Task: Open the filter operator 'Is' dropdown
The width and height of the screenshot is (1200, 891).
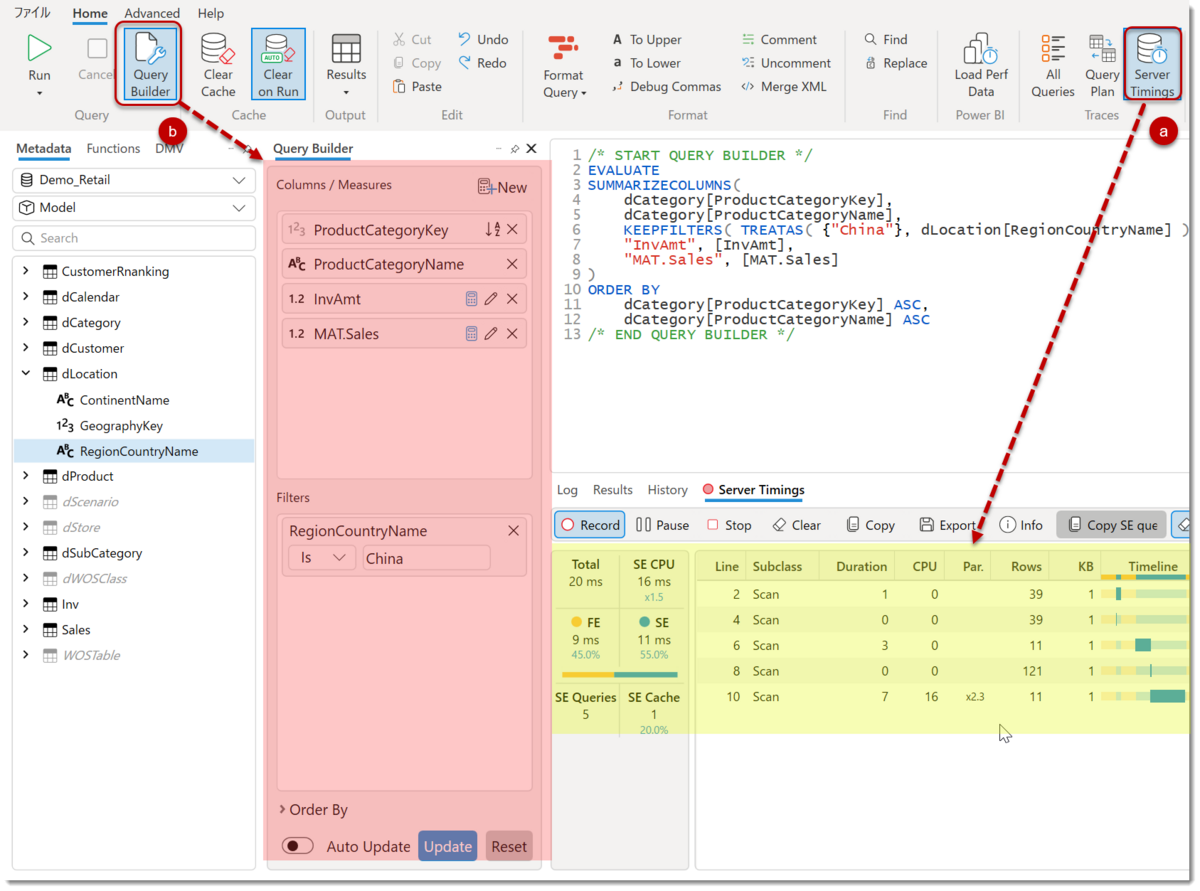Action: coord(322,558)
